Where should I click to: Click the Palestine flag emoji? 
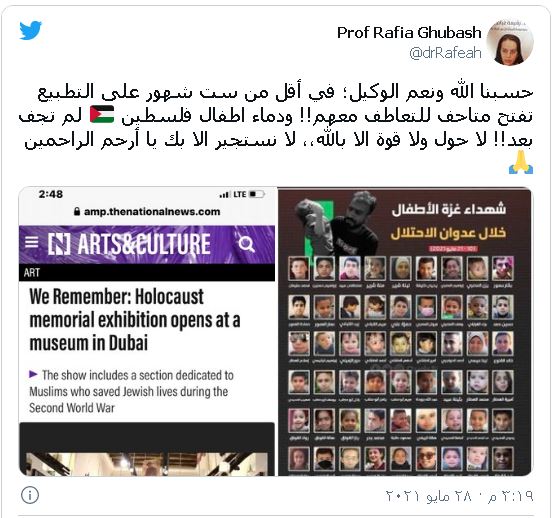pyautogui.click(x=102, y=115)
